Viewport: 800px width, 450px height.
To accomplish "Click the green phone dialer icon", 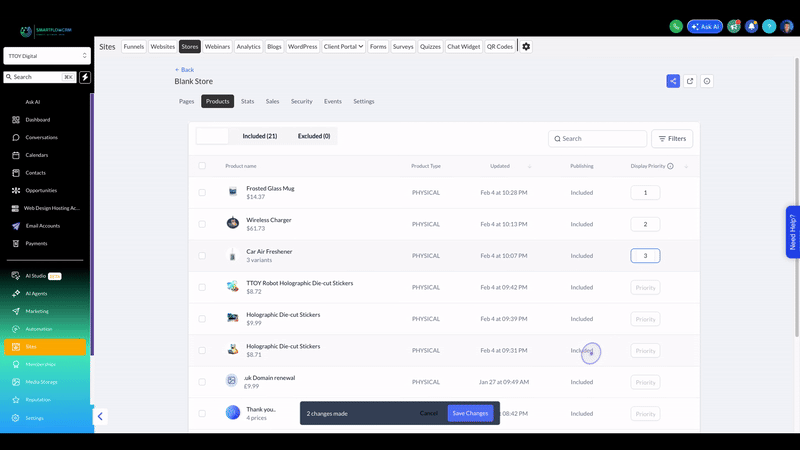I will tap(676, 27).
